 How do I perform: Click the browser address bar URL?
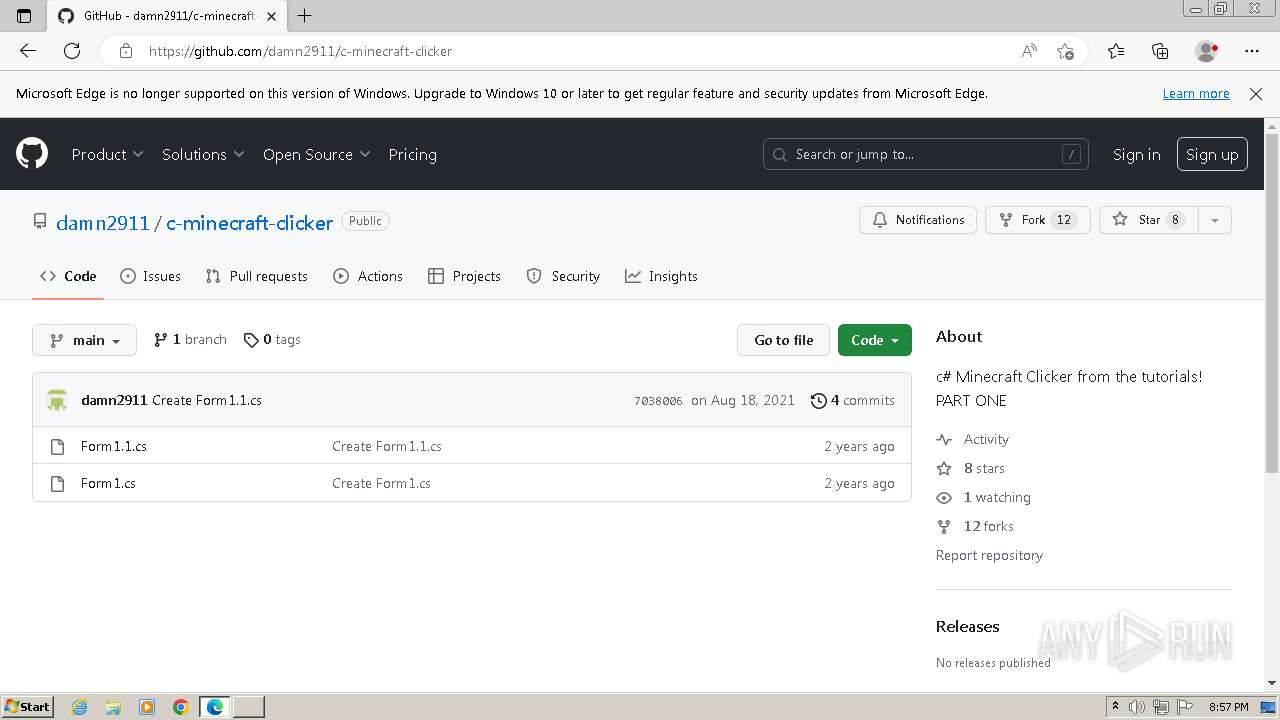pos(300,51)
